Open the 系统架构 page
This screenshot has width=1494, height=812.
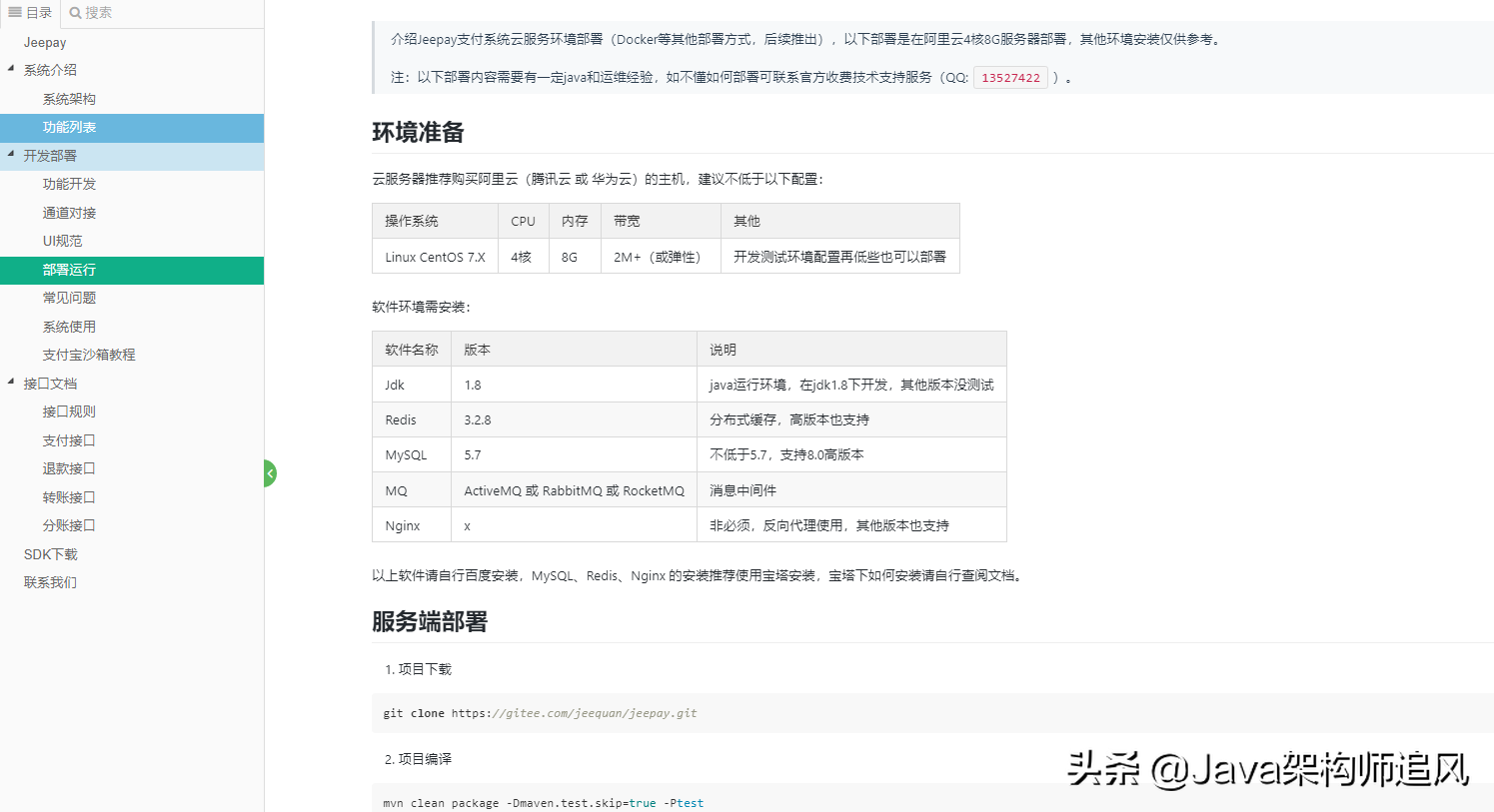[70, 98]
